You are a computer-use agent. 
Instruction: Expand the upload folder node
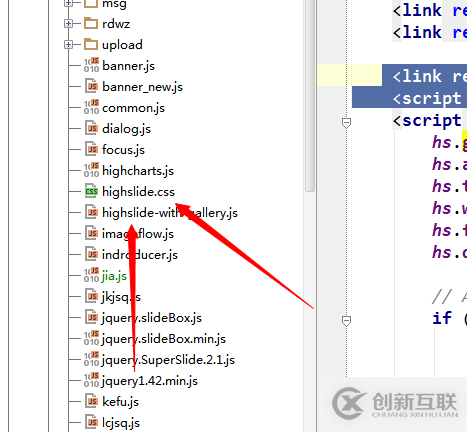click(x=68, y=45)
